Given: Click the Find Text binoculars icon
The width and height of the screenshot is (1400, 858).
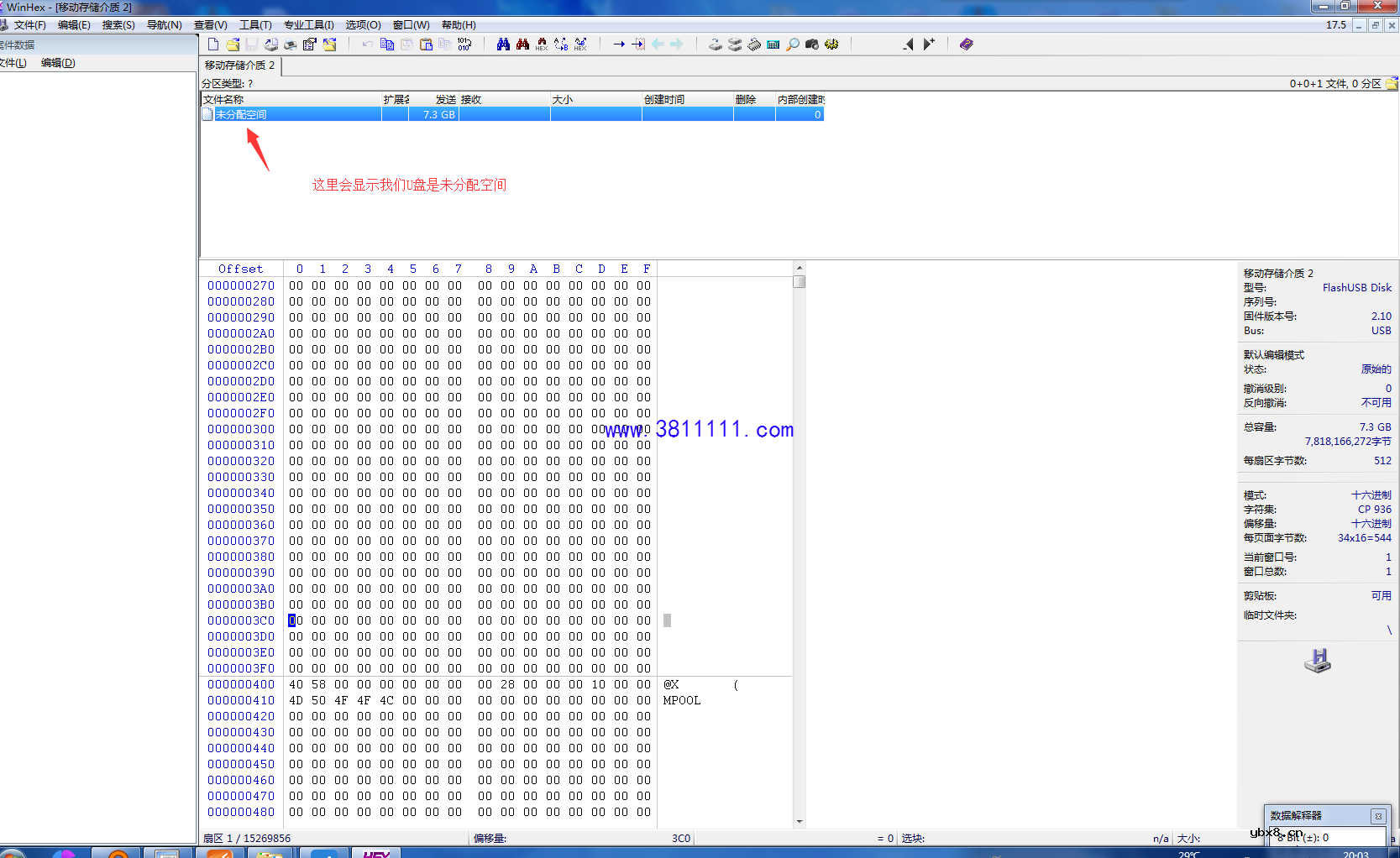Looking at the screenshot, I should 503,44.
